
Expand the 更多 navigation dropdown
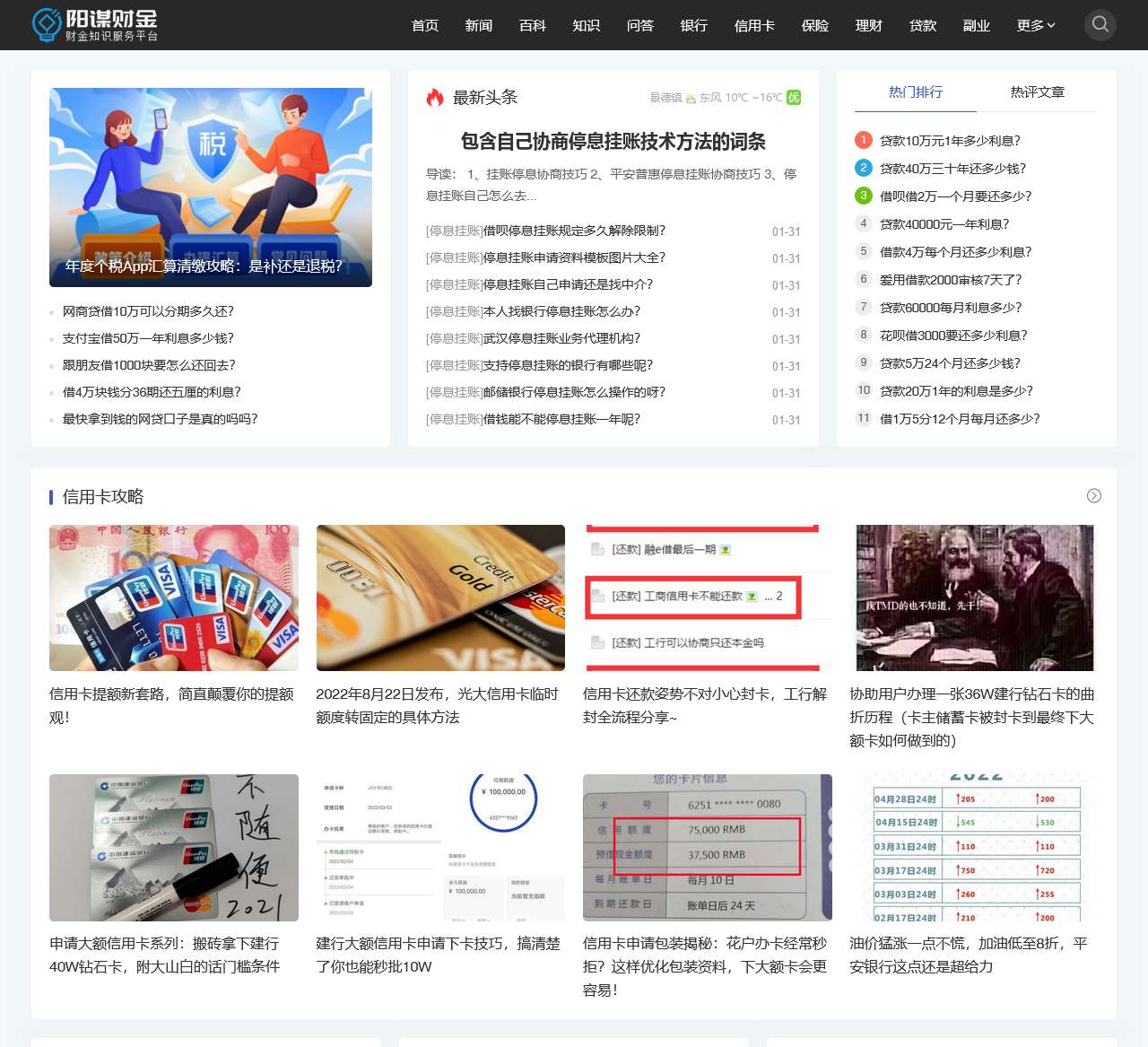coord(1036,25)
